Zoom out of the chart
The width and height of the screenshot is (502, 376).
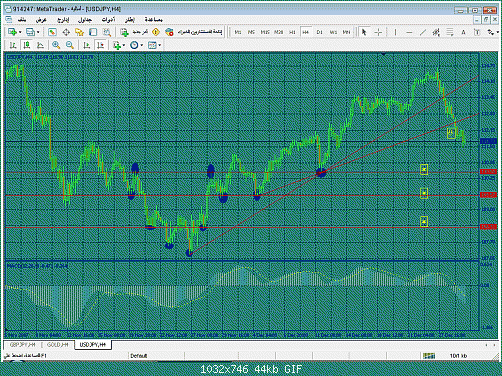(x=70, y=45)
